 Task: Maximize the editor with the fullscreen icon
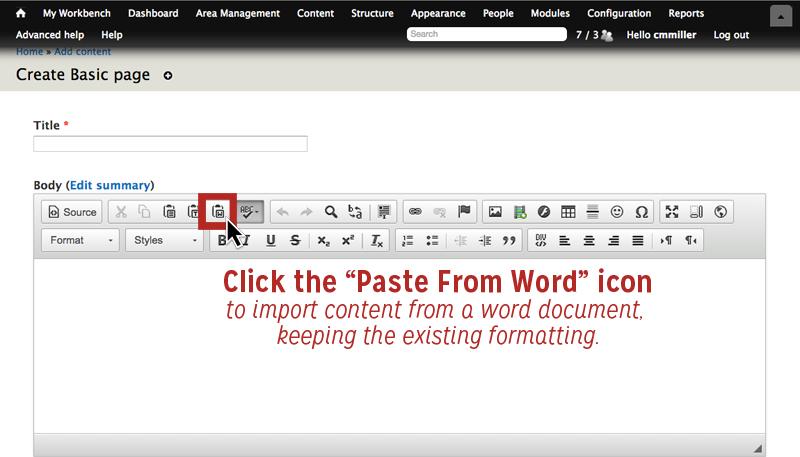(x=672, y=212)
